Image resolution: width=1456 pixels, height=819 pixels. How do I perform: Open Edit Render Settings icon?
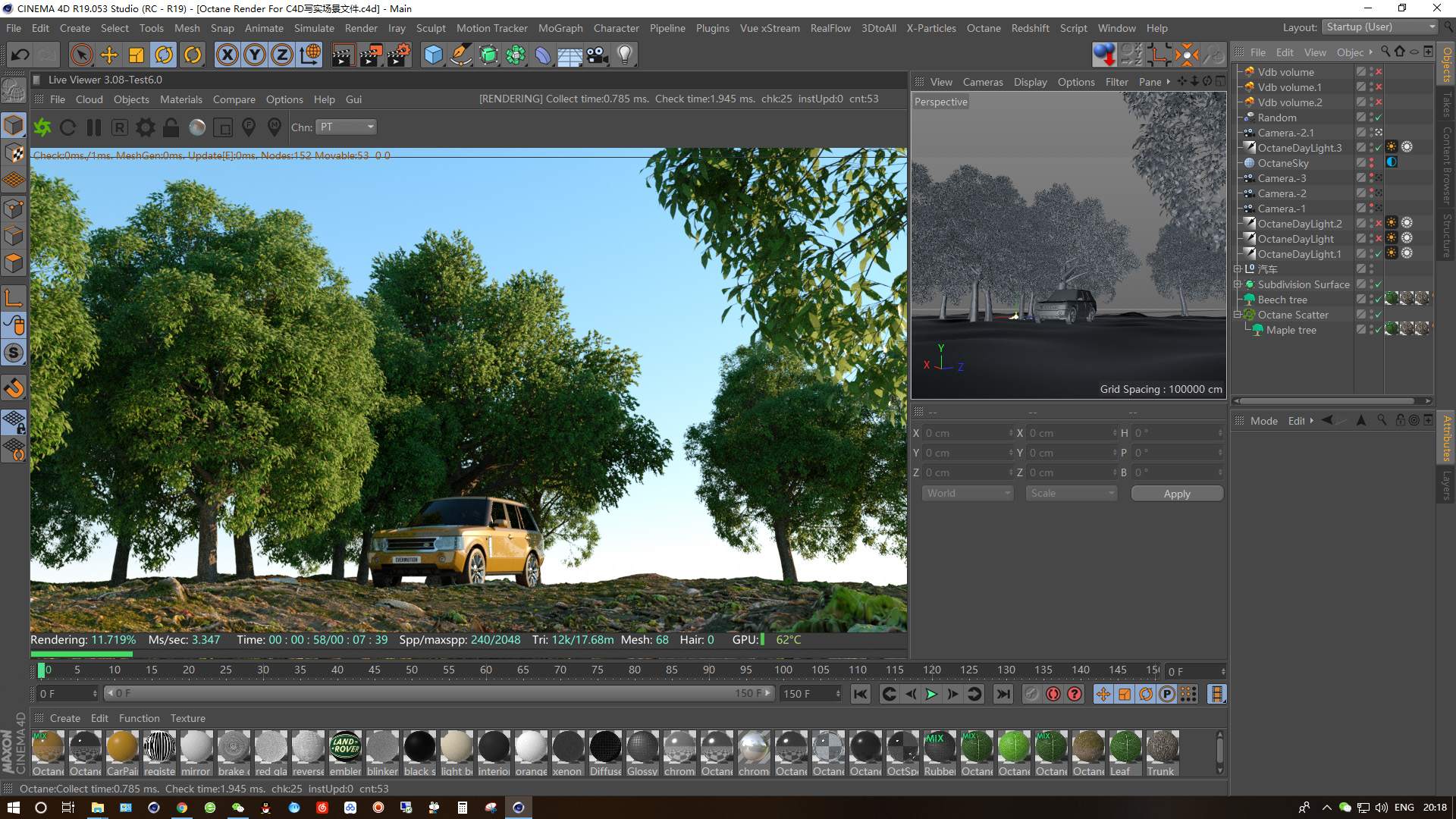[x=398, y=55]
